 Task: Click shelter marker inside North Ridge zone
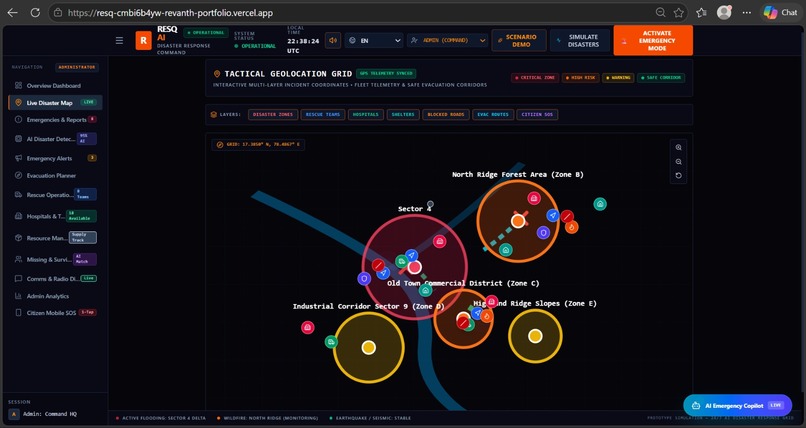506,250
